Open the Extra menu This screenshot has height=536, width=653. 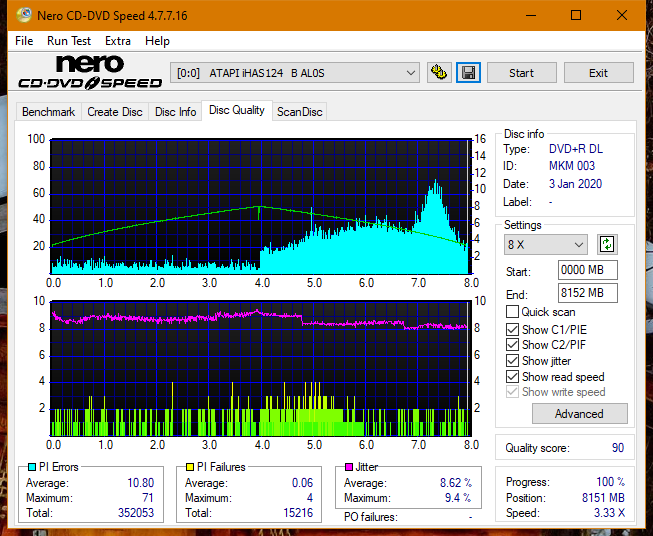pyautogui.click(x=118, y=41)
